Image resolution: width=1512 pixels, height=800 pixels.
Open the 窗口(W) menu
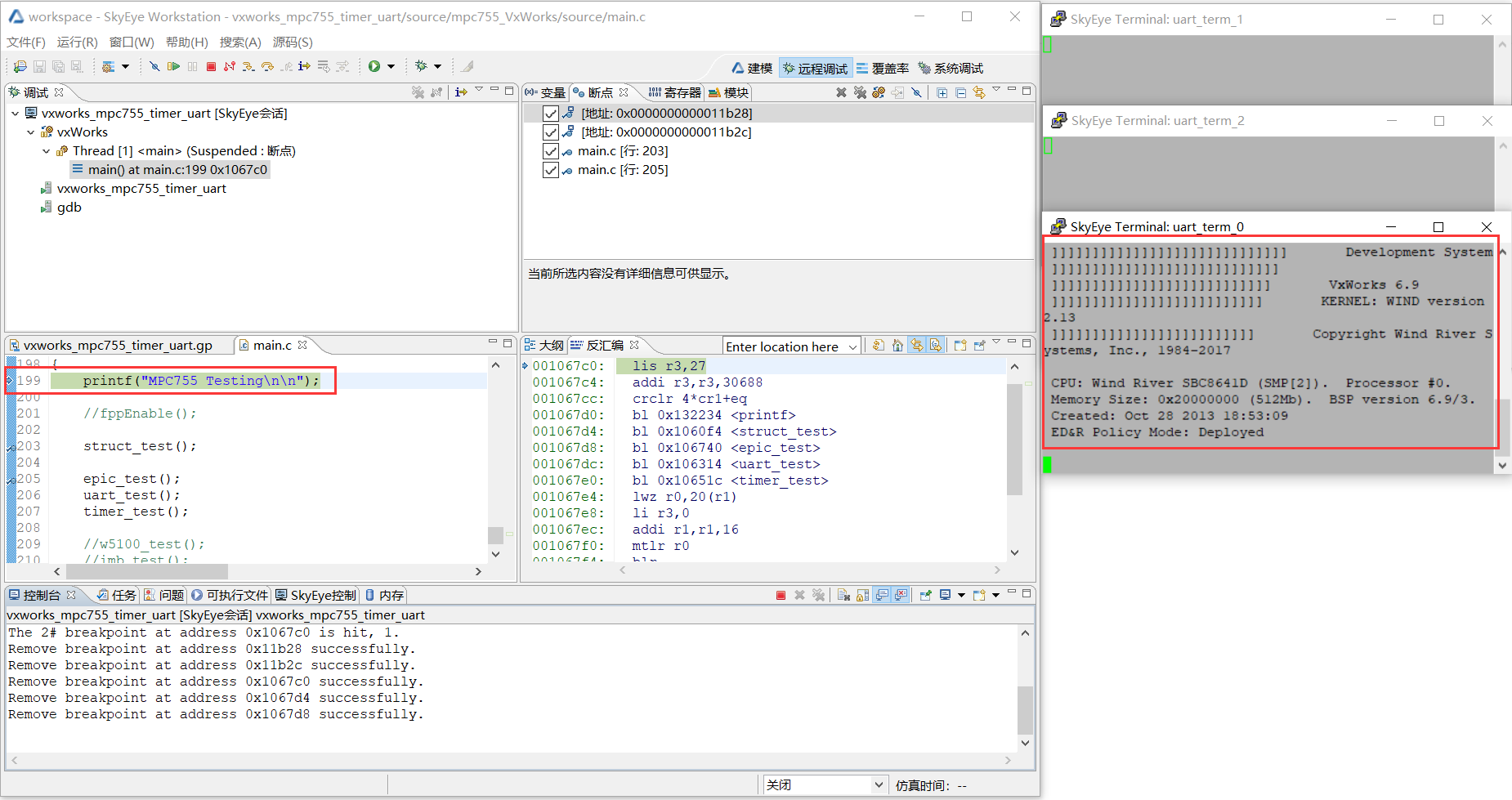[130, 42]
